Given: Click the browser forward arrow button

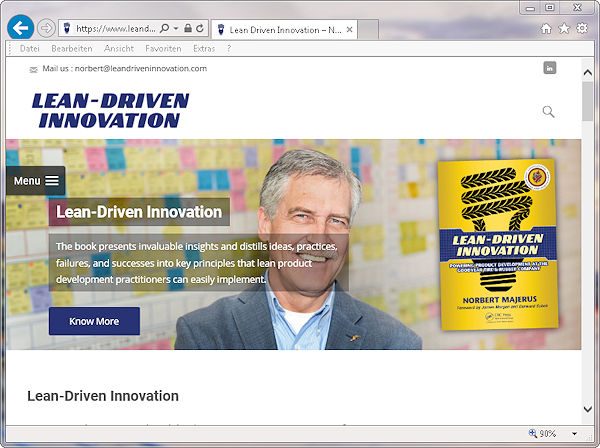Looking at the screenshot, I should [x=46, y=28].
